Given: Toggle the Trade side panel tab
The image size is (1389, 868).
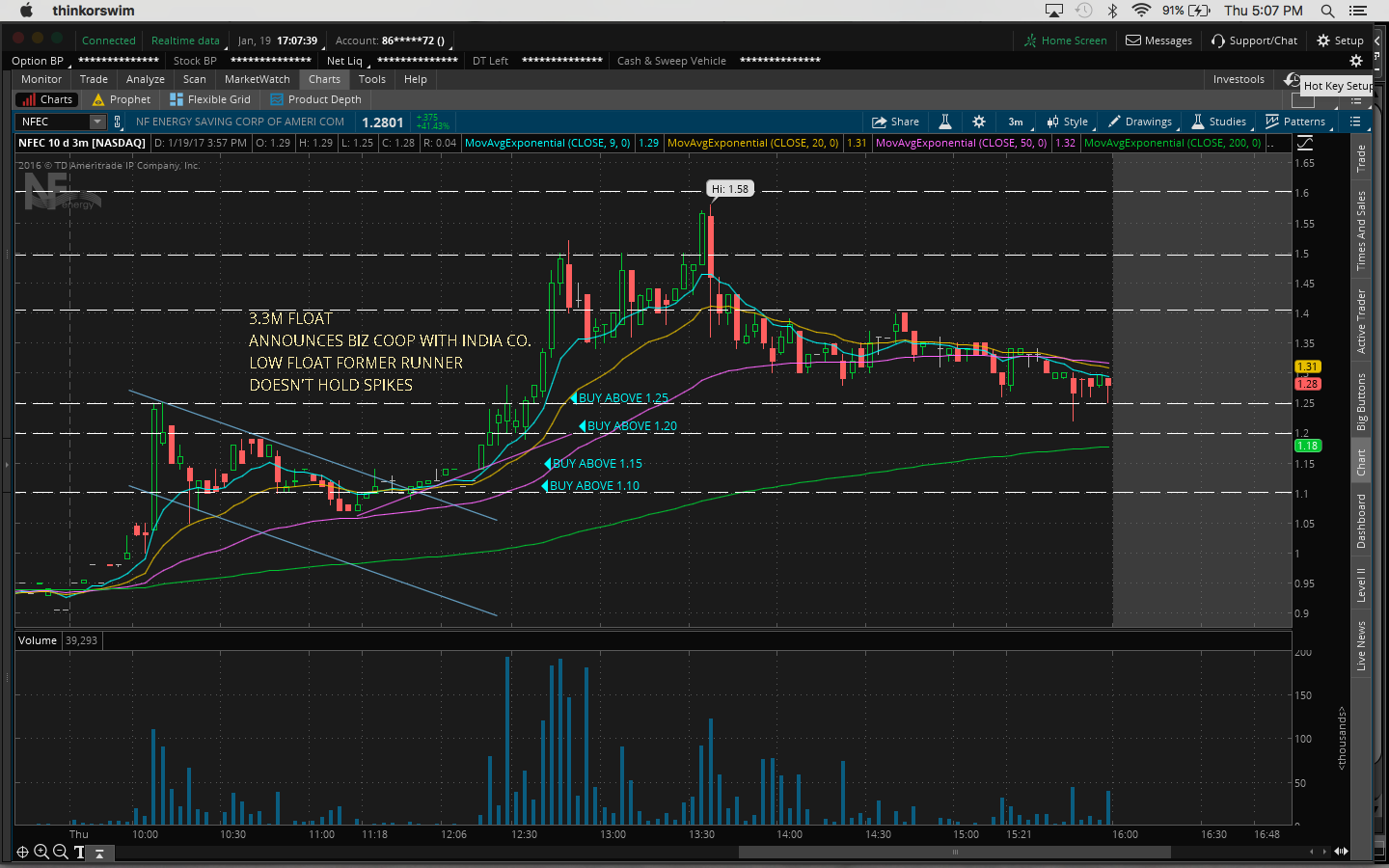Looking at the screenshot, I should [x=1361, y=158].
